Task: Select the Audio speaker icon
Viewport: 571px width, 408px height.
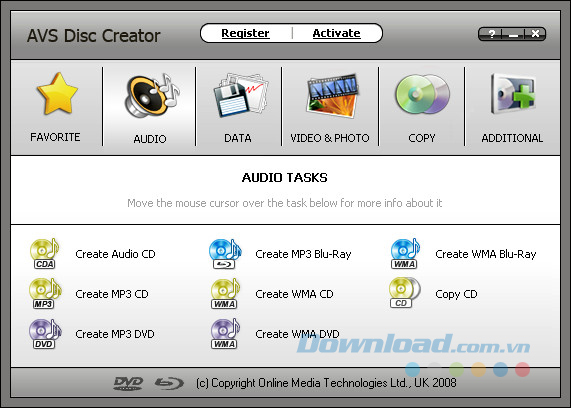Action: 152,95
